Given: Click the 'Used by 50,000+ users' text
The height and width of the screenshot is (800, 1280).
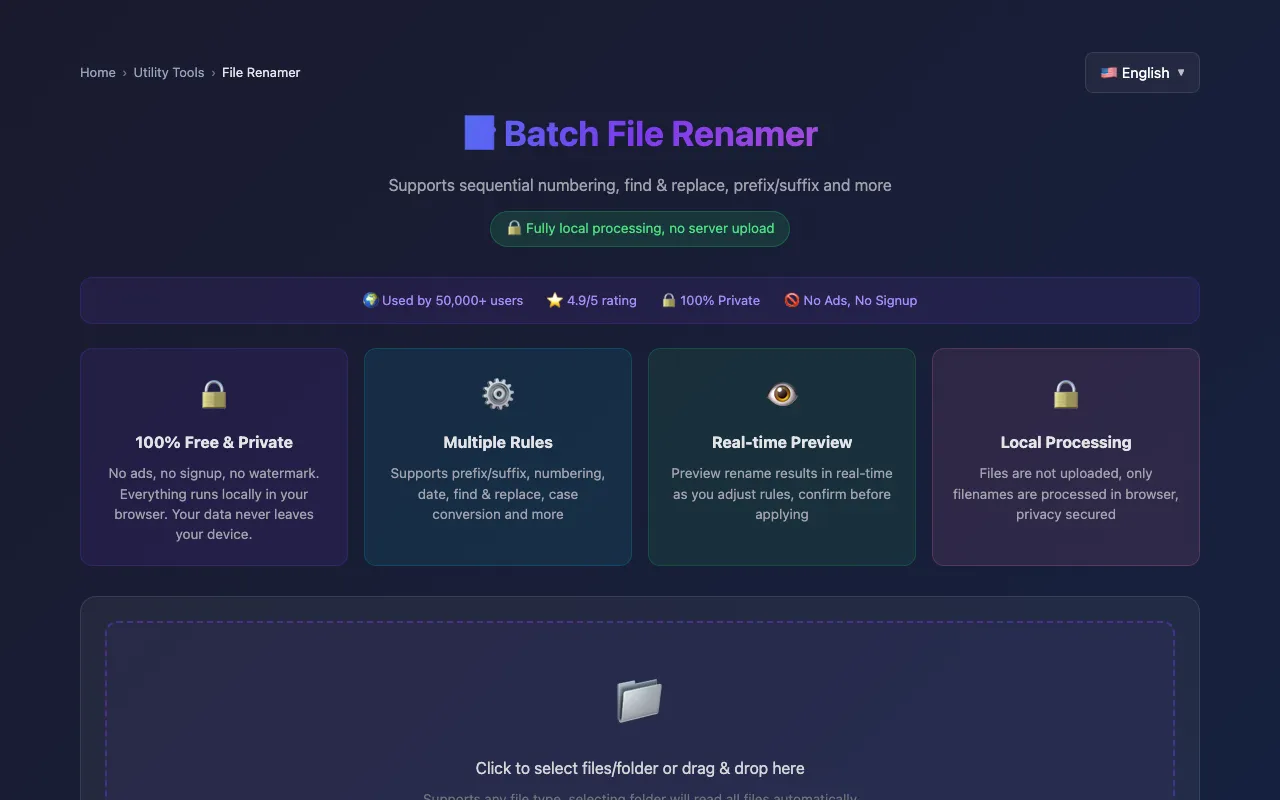Looking at the screenshot, I should pyautogui.click(x=452, y=300).
